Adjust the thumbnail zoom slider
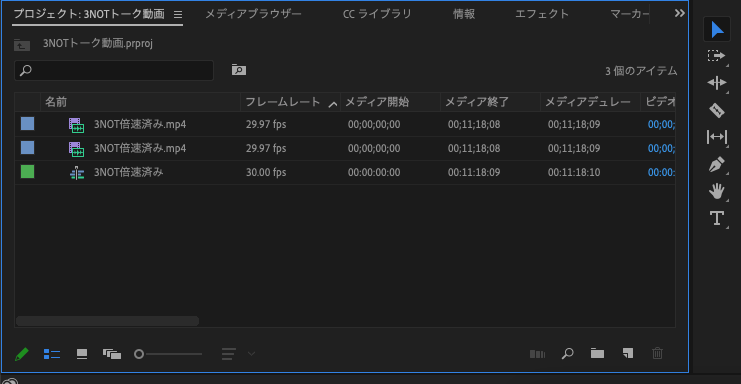 (x=168, y=354)
